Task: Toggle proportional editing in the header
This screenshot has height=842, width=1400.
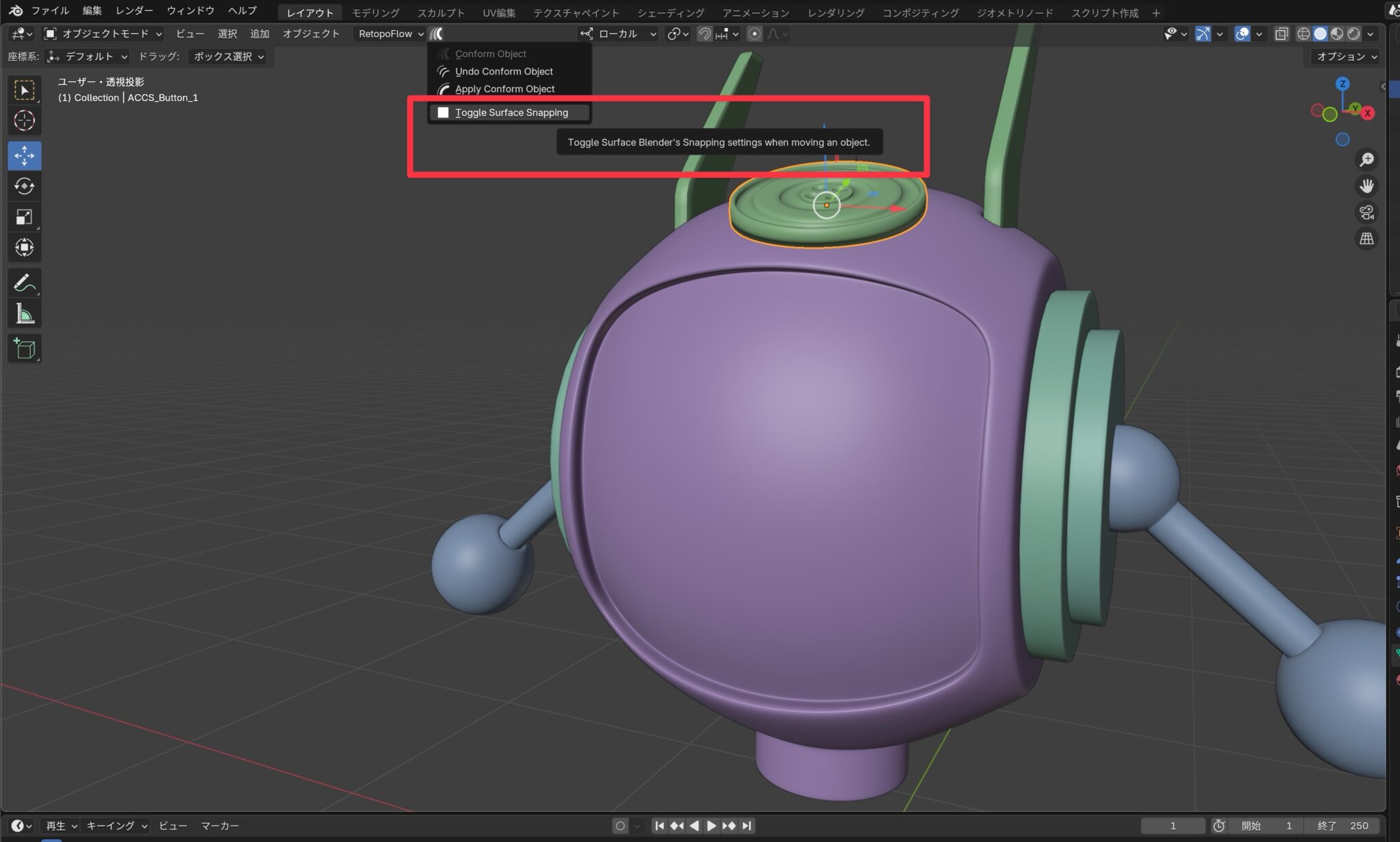Action: point(754,34)
